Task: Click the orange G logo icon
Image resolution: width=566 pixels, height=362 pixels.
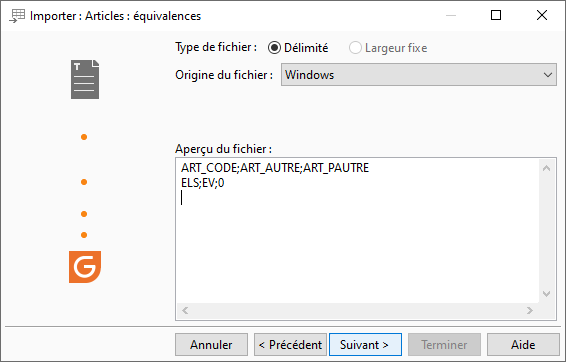Action: 85,267
